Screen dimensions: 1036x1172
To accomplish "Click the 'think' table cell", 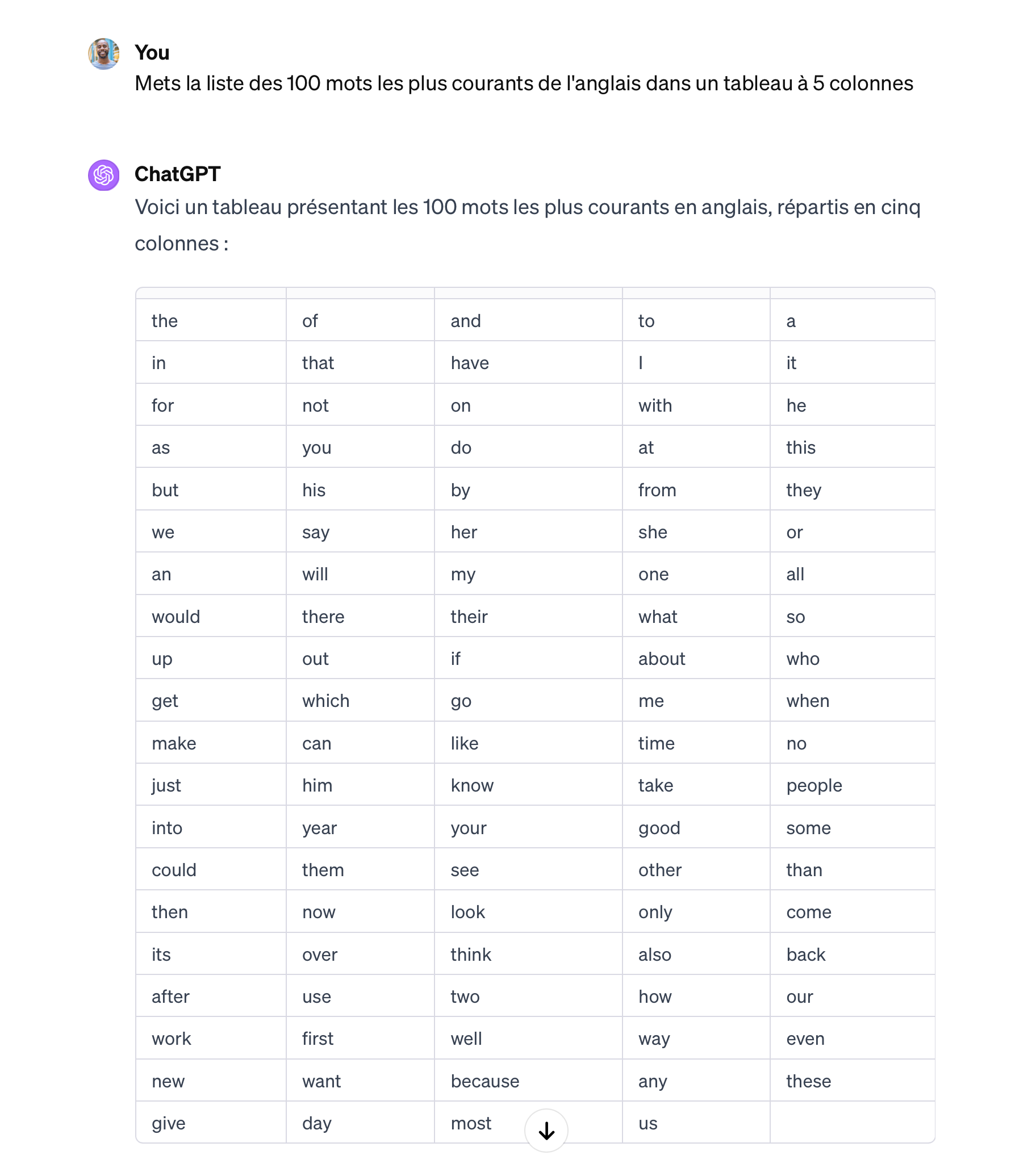I will 528,953.
